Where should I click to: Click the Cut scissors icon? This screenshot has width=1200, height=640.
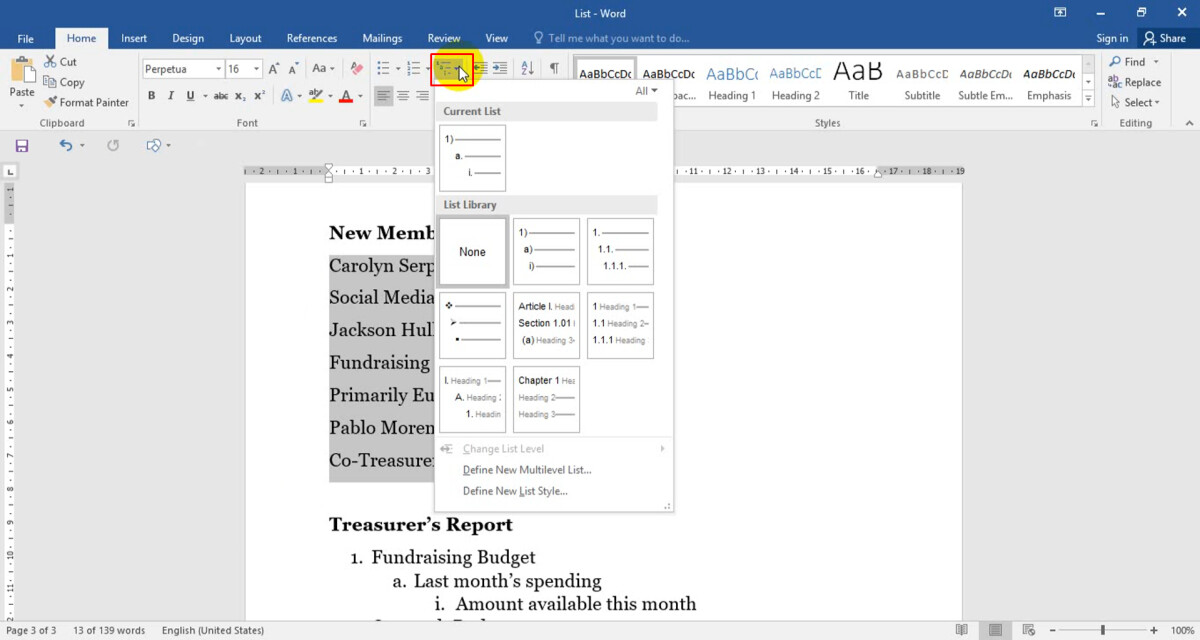(x=50, y=62)
